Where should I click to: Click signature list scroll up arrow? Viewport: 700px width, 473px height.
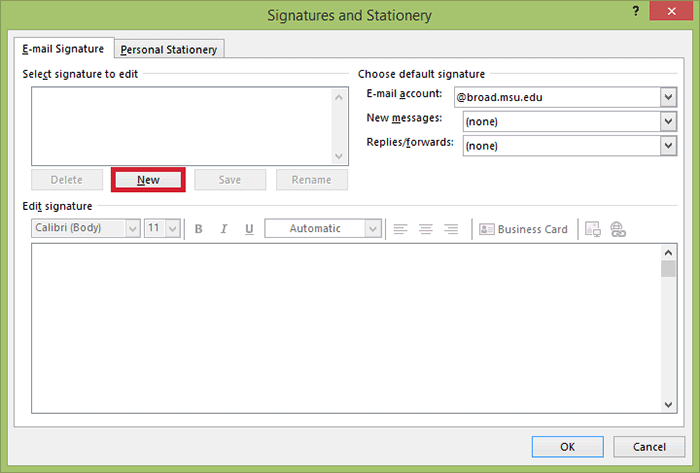339,97
